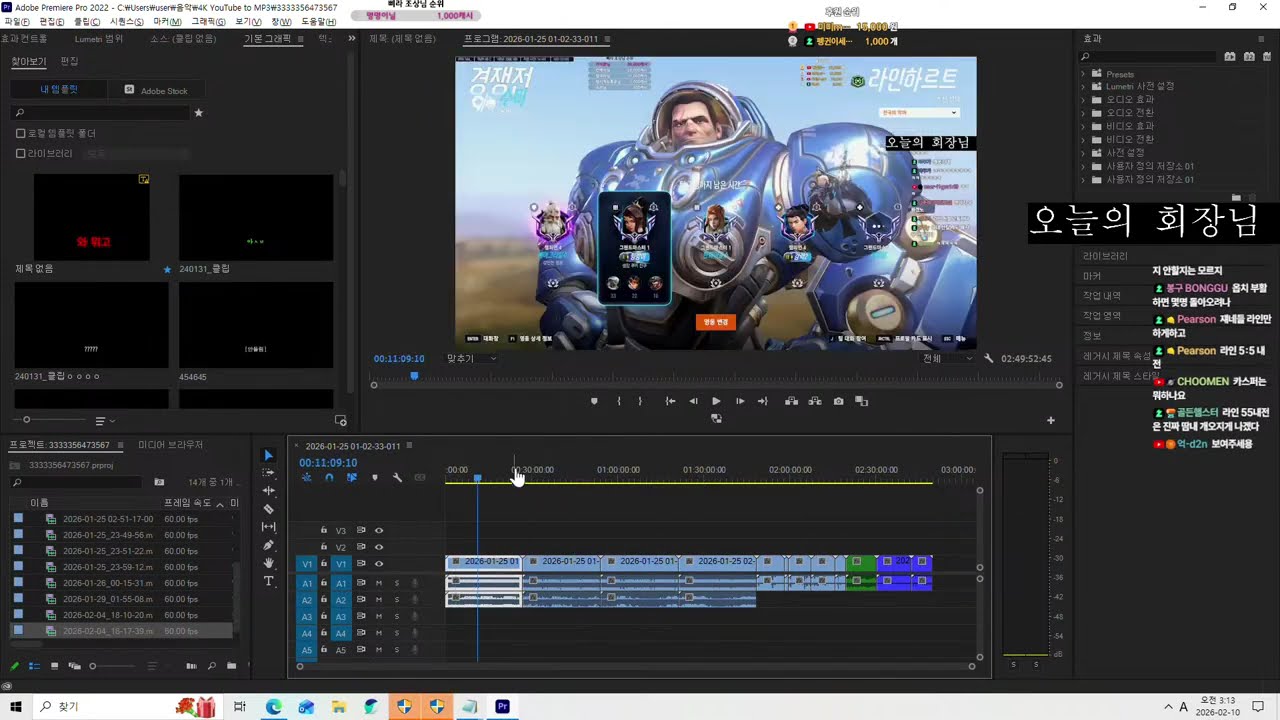
Task: Switch Project panel to Icon View
Action: click(55, 666)
